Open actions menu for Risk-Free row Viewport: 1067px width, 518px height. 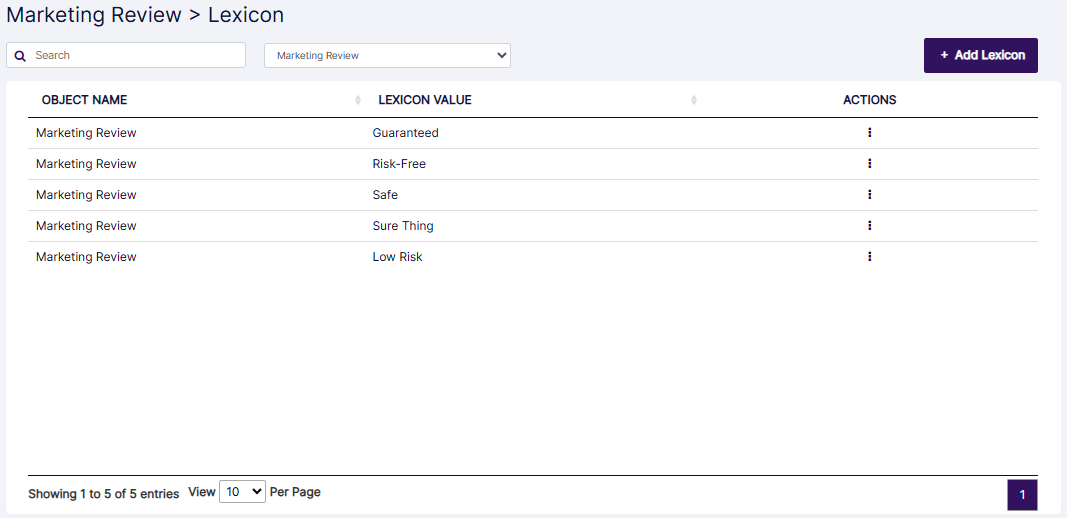869,163
